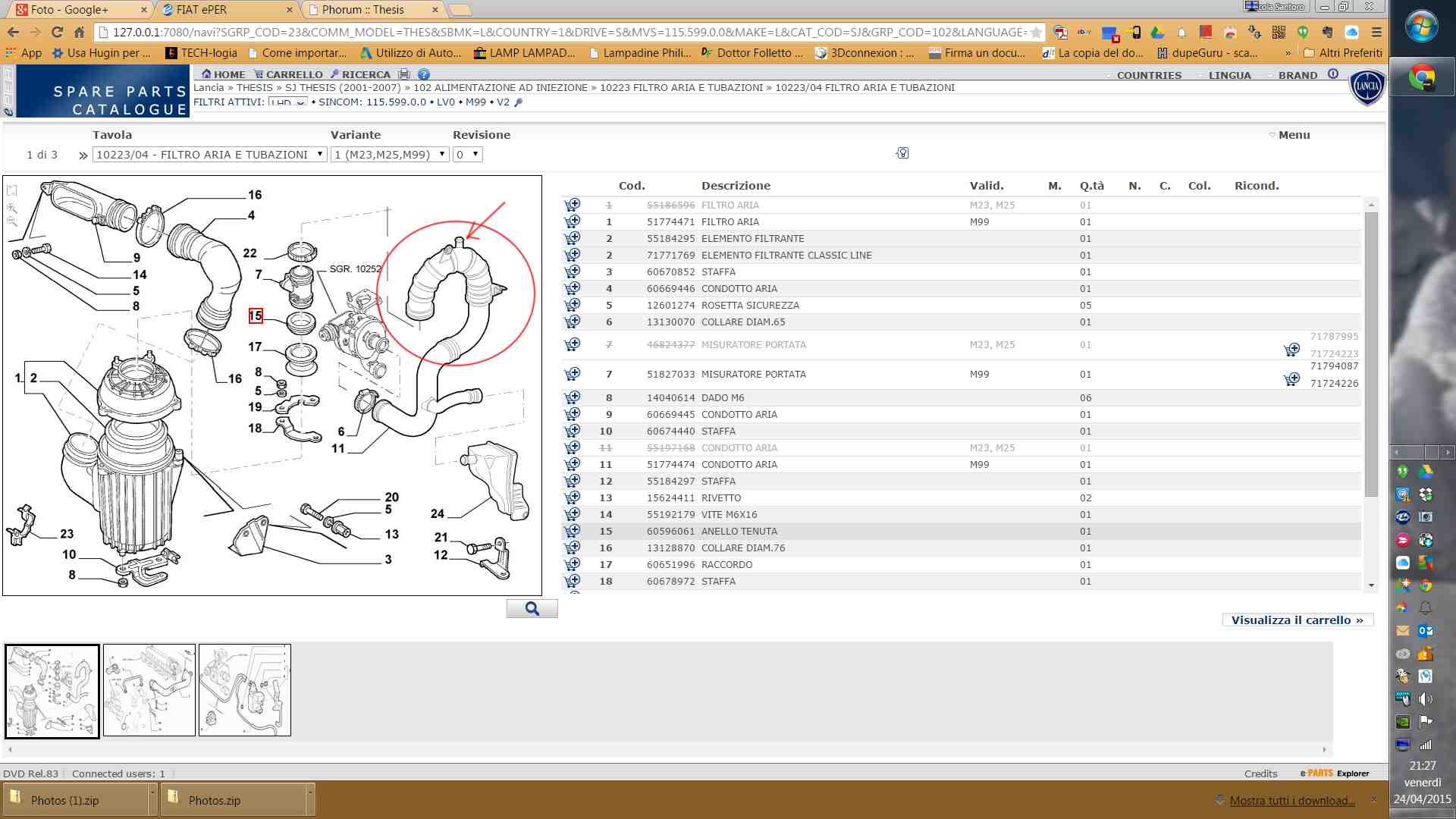Click volume speaker tray icon
1456x819 pixels.
[1426, 699]
